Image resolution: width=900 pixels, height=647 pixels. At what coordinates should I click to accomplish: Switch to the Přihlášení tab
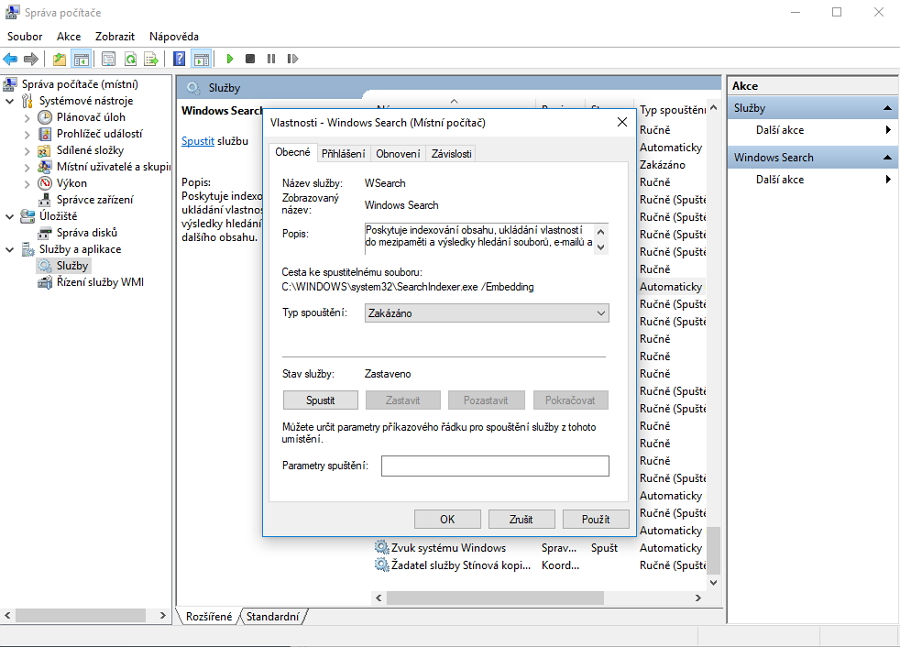(x=343, y=154)
